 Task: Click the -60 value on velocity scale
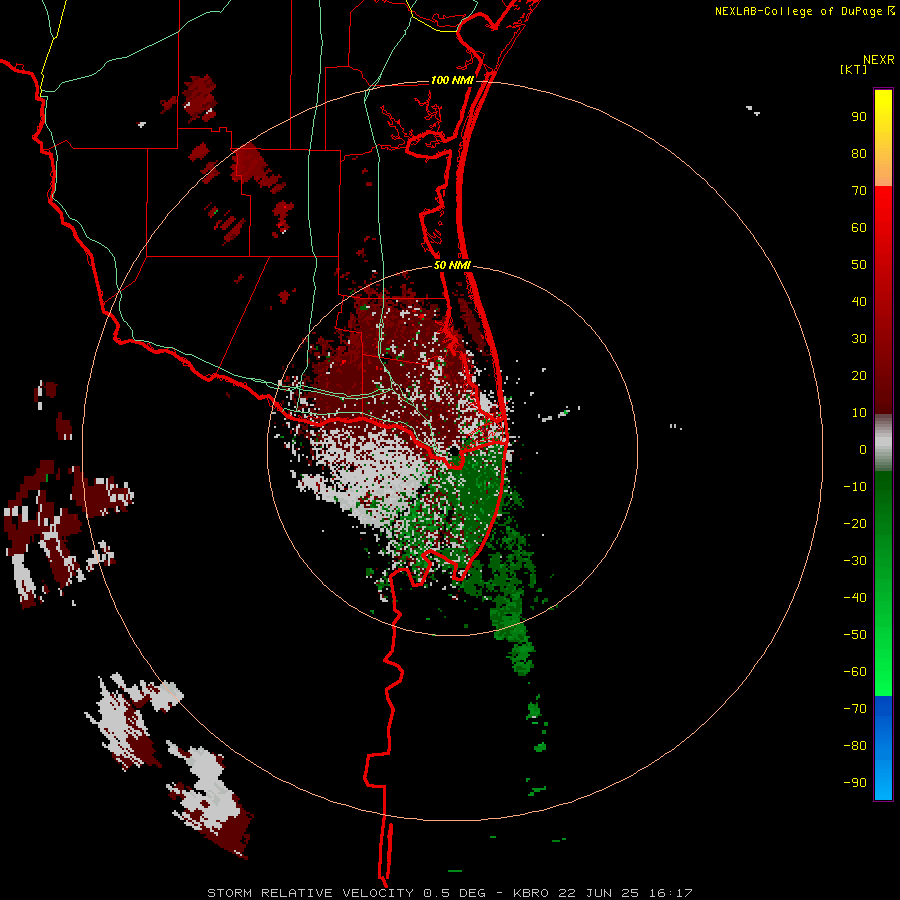tap(855, 672)
